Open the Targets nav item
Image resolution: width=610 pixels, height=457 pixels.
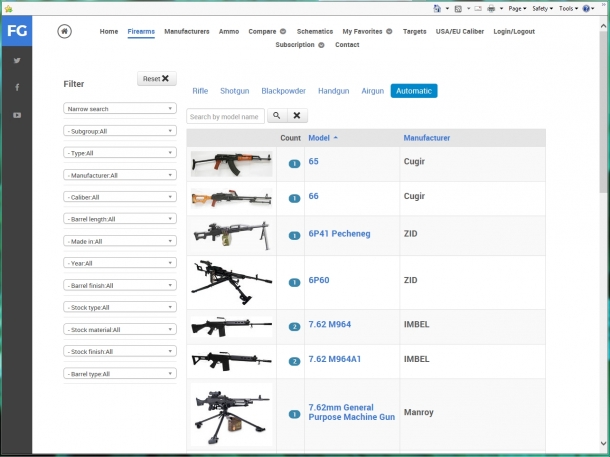click(414, 32)
